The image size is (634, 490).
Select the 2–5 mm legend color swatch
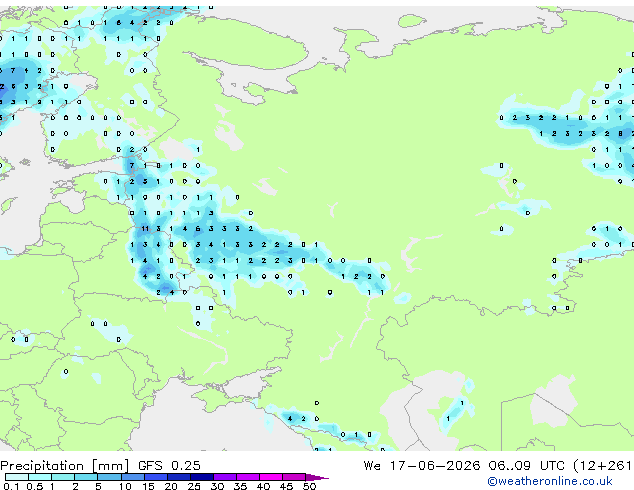(x=86, y=477)
